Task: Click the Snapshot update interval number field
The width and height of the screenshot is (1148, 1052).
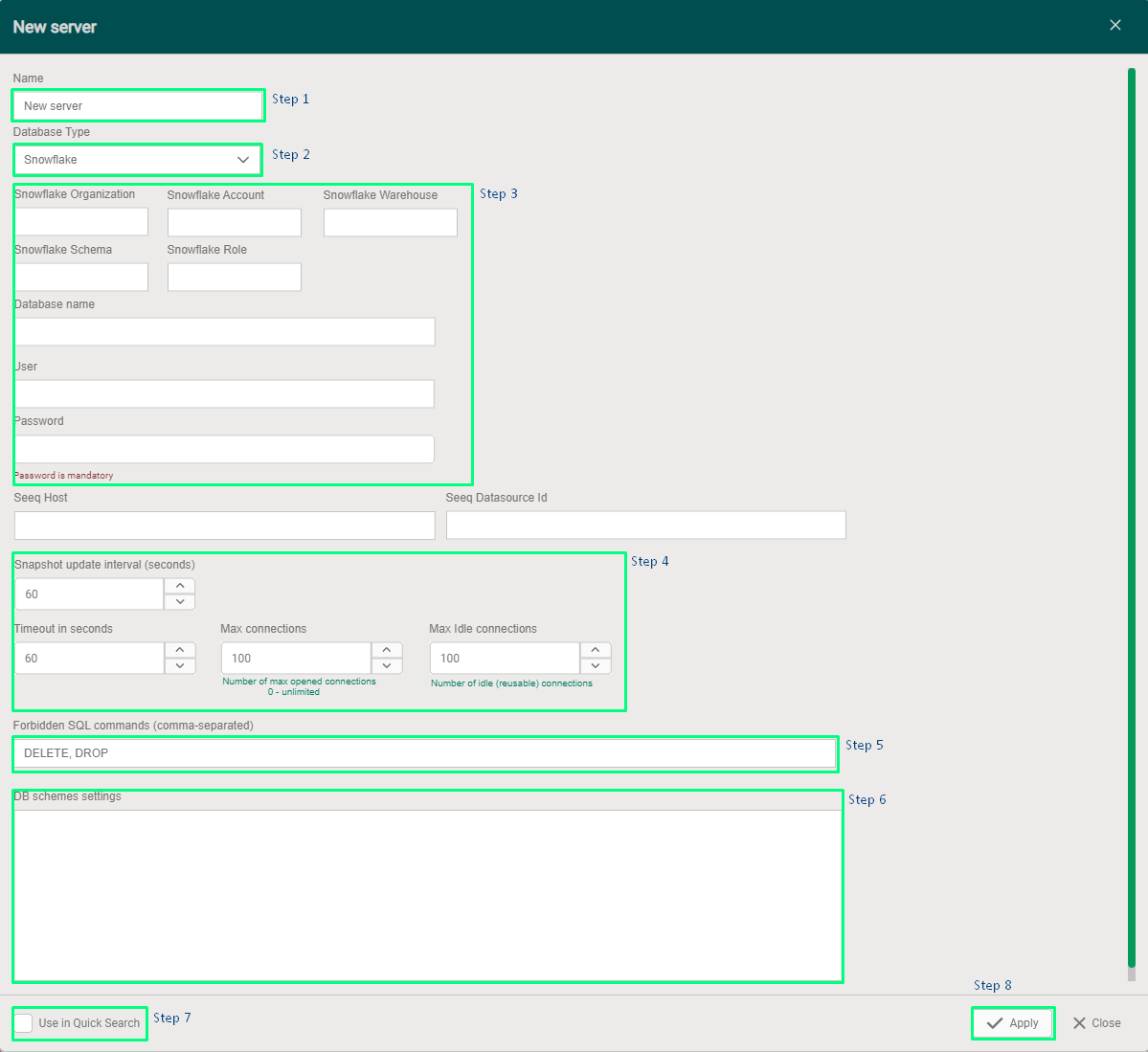Action: coord(89,593)
